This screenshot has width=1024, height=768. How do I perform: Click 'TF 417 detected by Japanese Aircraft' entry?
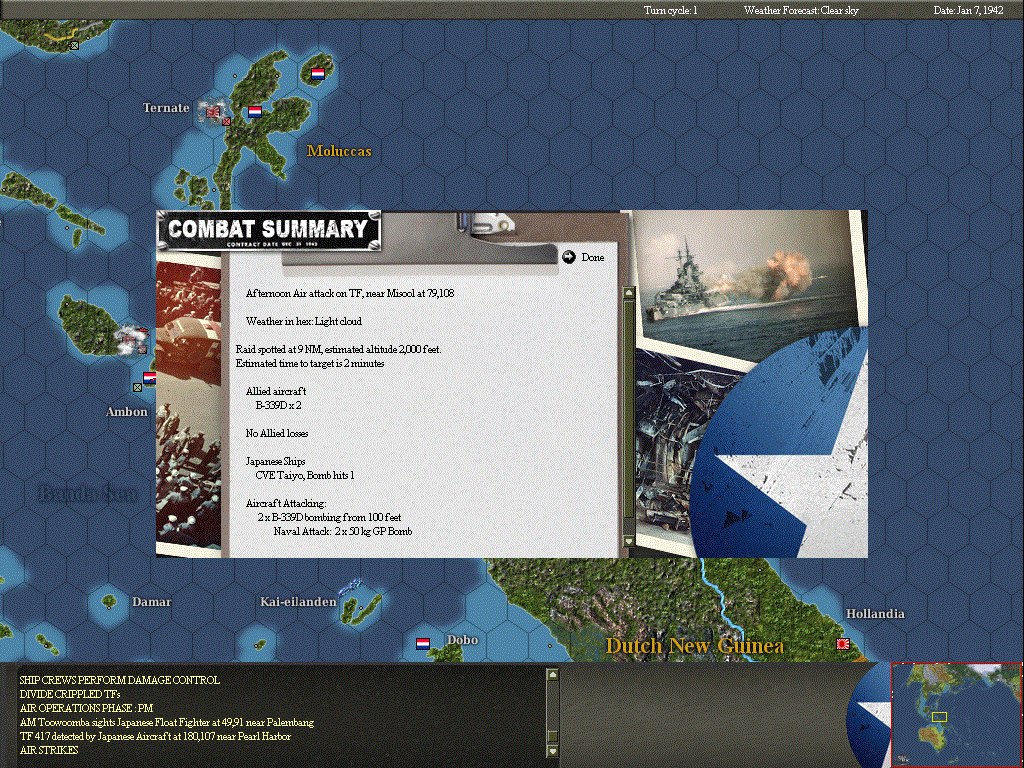[x=155, y=736]
